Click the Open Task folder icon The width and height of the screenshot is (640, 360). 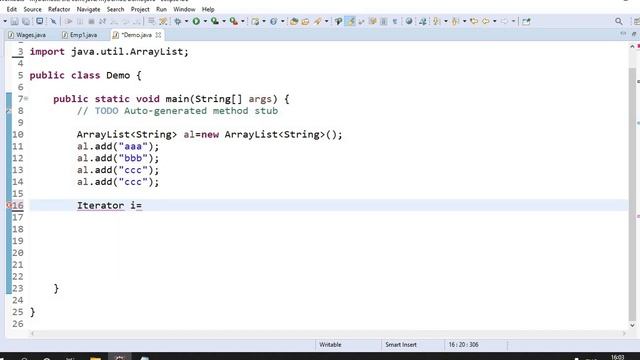305,21
